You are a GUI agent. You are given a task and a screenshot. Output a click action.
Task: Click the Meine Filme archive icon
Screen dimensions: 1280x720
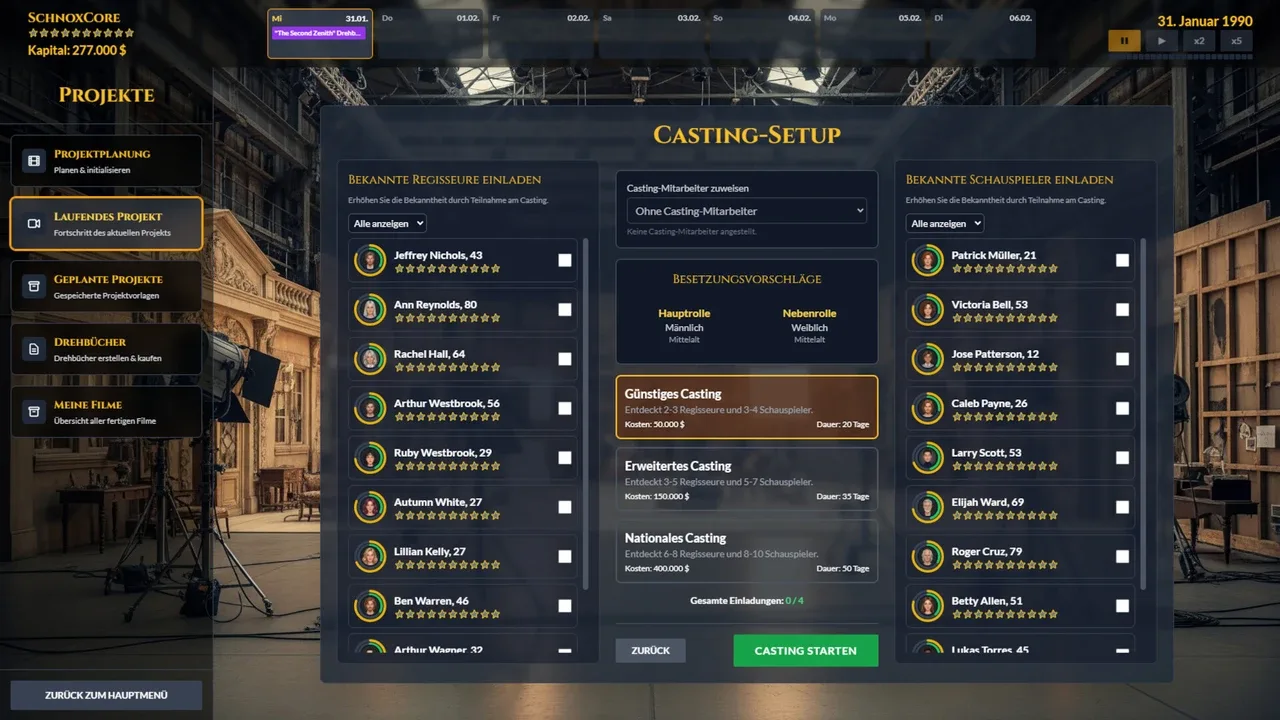tap(34, 412)
